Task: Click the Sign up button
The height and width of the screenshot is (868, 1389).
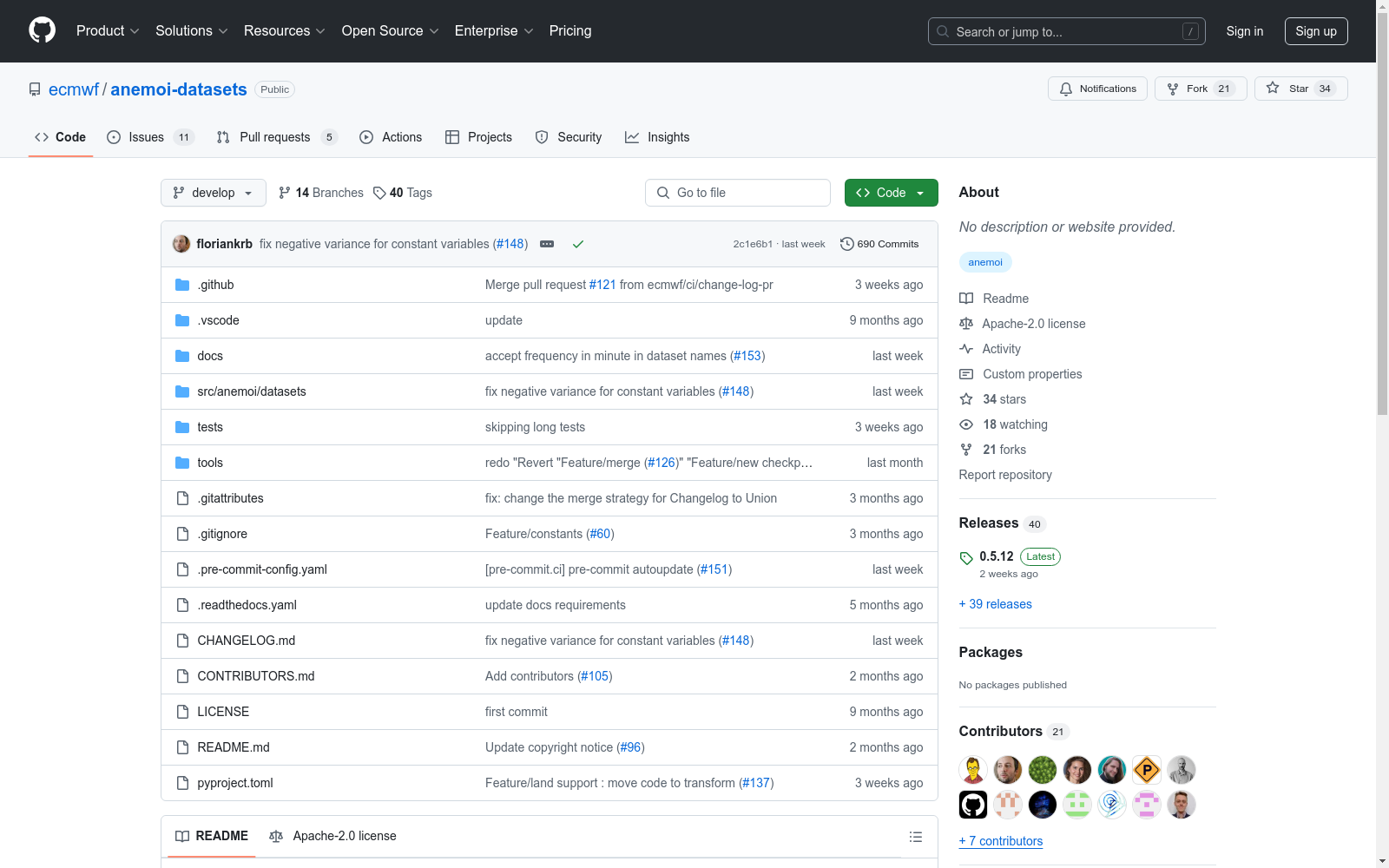Action: coord(1316,31)
